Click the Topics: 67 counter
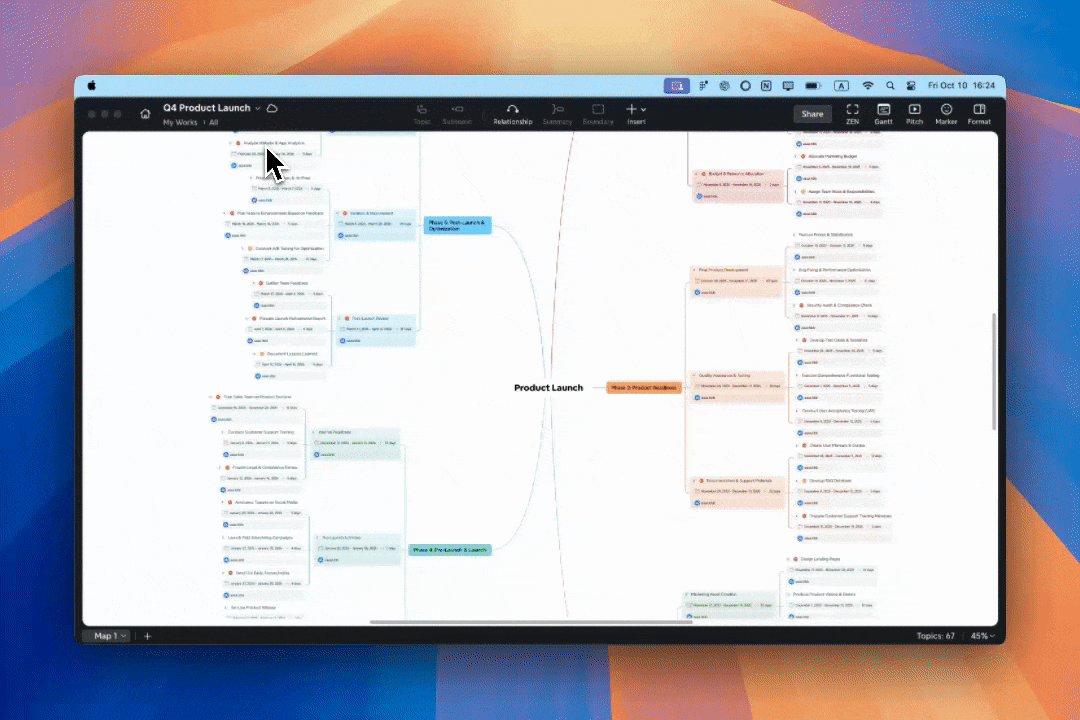 click(x=935, y=636)
